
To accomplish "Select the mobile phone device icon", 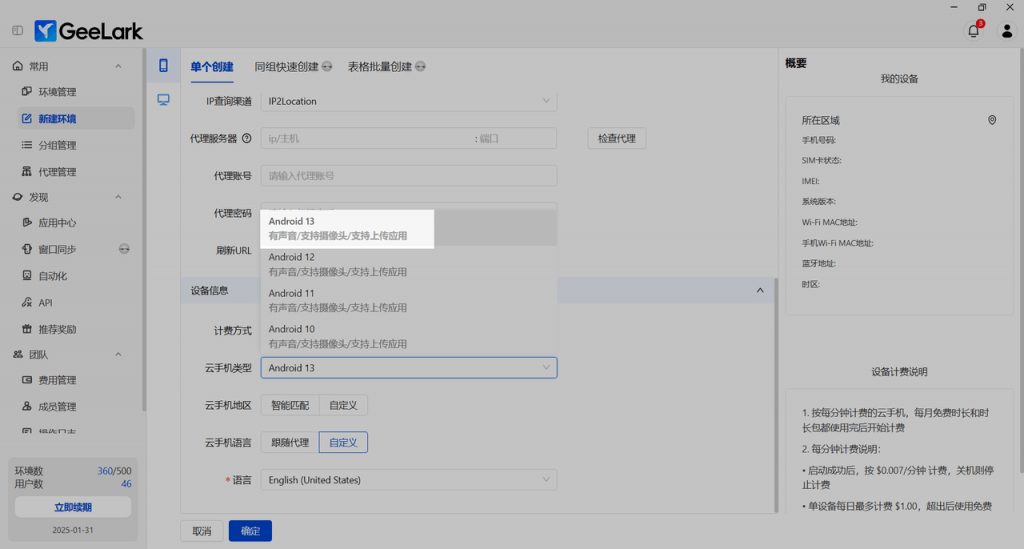I will pos(163,66).
